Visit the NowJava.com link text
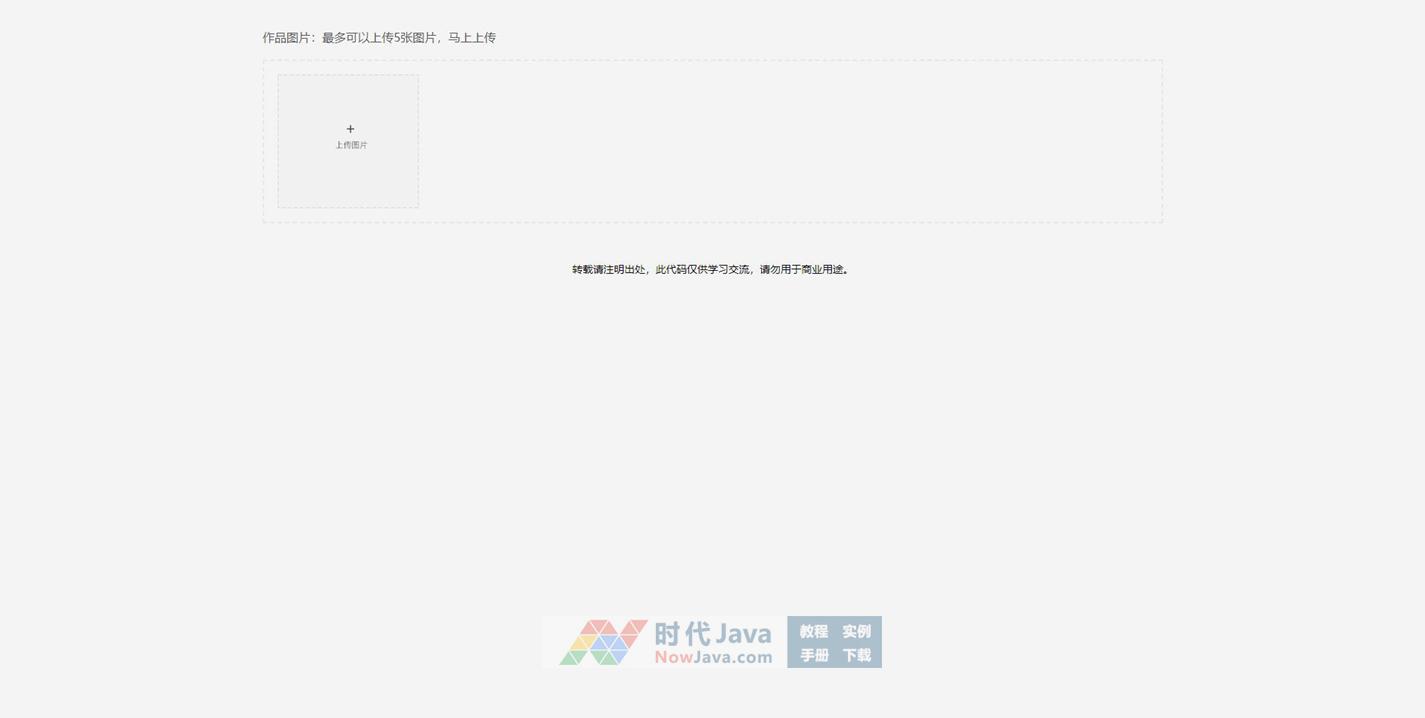The width and height of the screenshot is (1425, 718). coord(712,657)
